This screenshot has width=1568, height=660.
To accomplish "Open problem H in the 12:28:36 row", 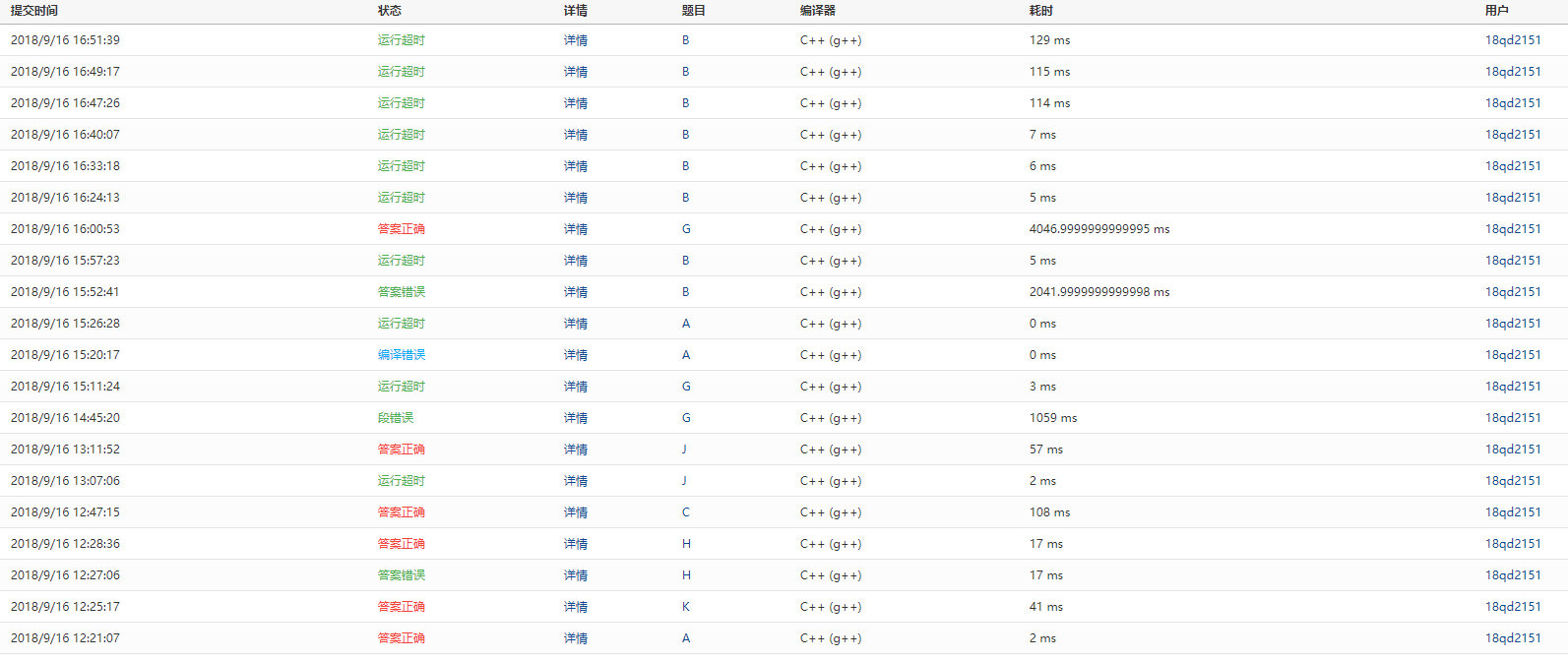I will tap(686, 544).
